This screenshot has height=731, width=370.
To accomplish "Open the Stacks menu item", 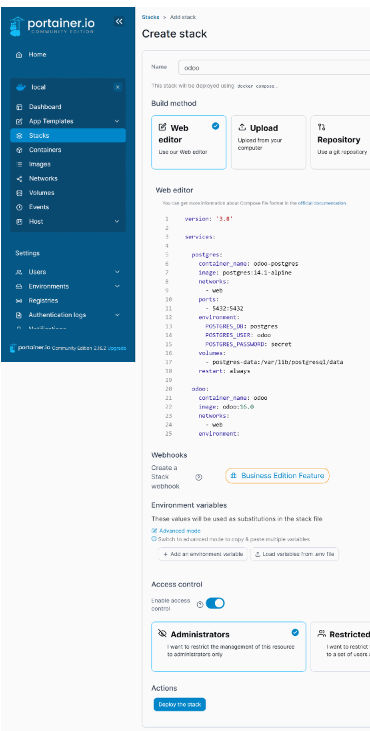I will point(68,136).
